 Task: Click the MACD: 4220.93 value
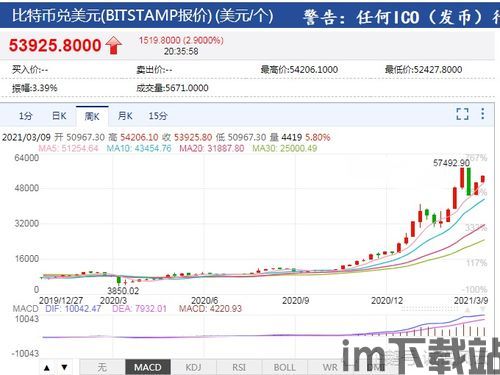point(210,308)
